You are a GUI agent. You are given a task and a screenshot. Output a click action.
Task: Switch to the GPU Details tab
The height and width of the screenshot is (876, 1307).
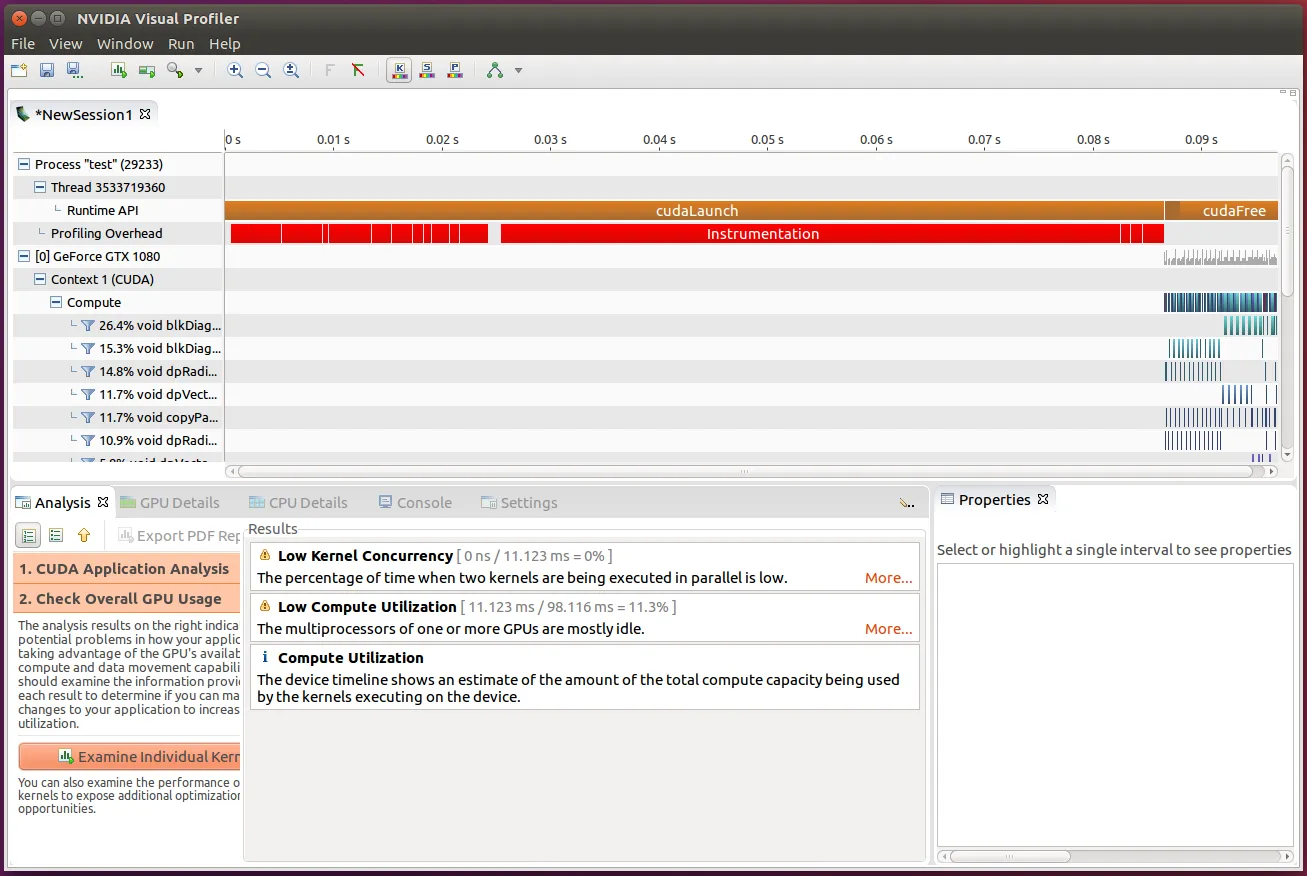(x=169, y=502)
